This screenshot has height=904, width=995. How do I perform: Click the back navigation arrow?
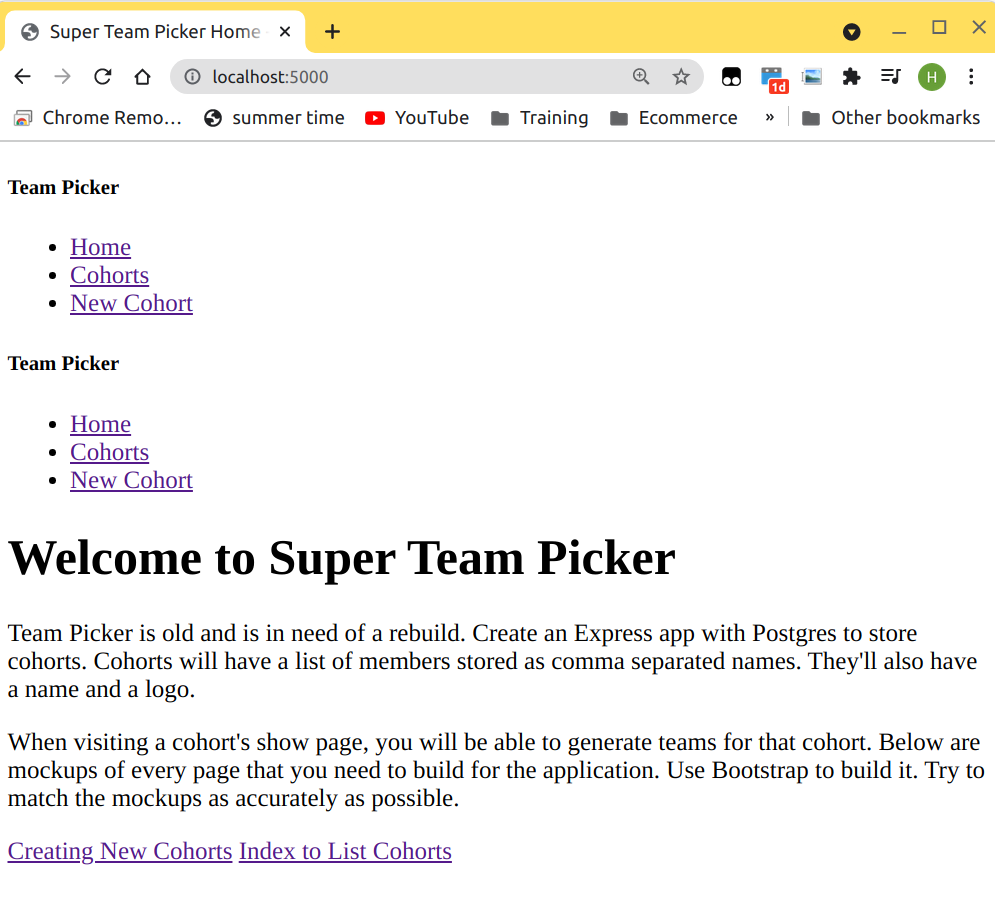(x=22, y=76)
